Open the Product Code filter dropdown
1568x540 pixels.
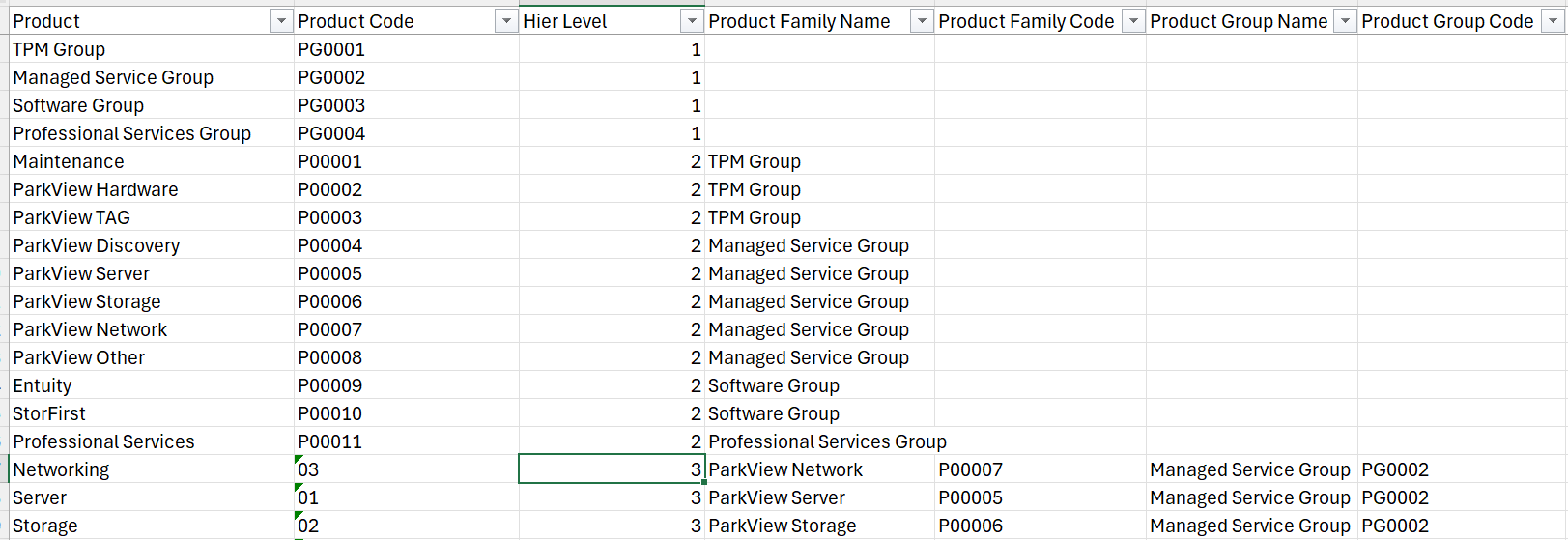(506, 21)
